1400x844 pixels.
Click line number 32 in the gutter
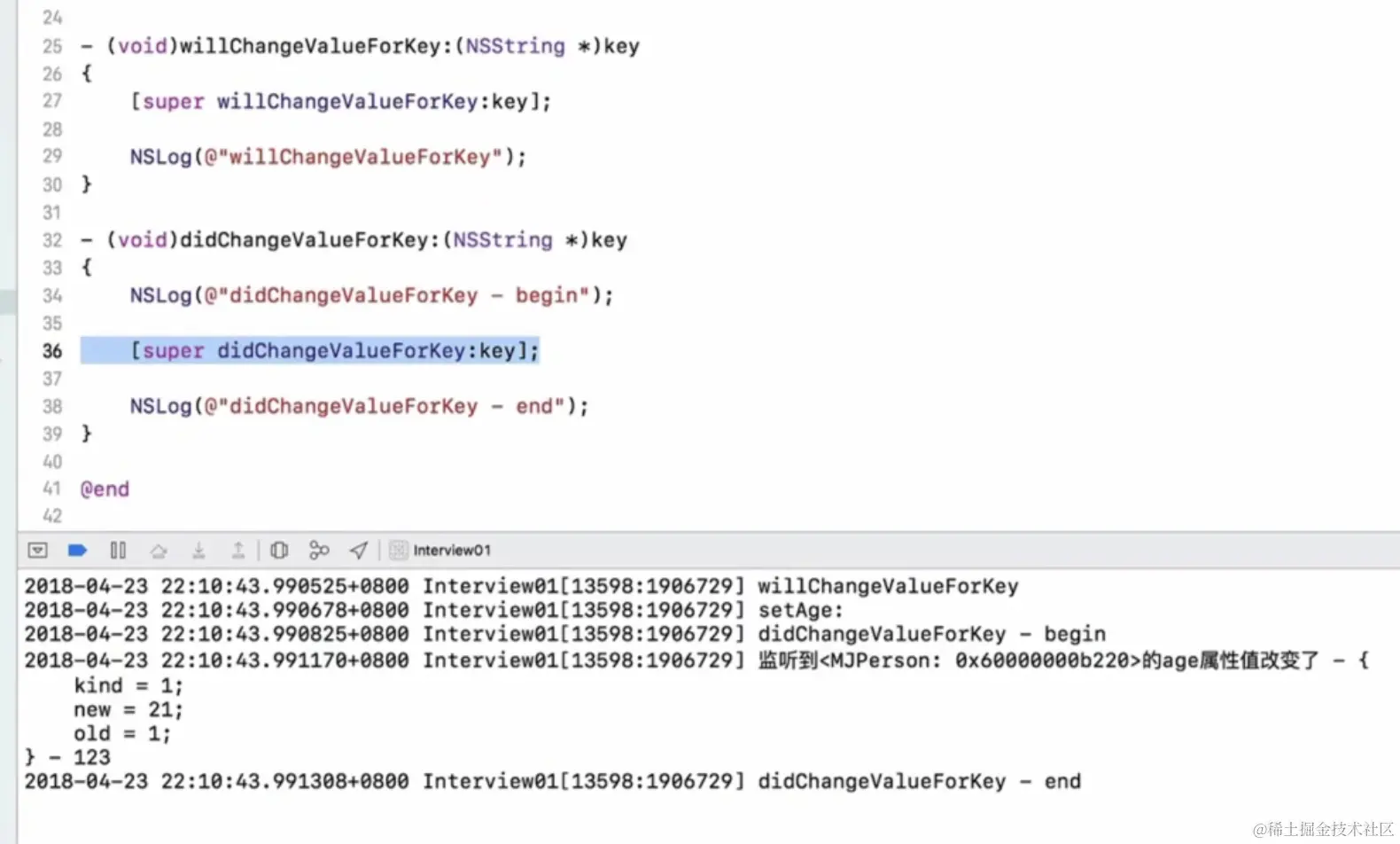pyautogui.click(x=52, y=240)
